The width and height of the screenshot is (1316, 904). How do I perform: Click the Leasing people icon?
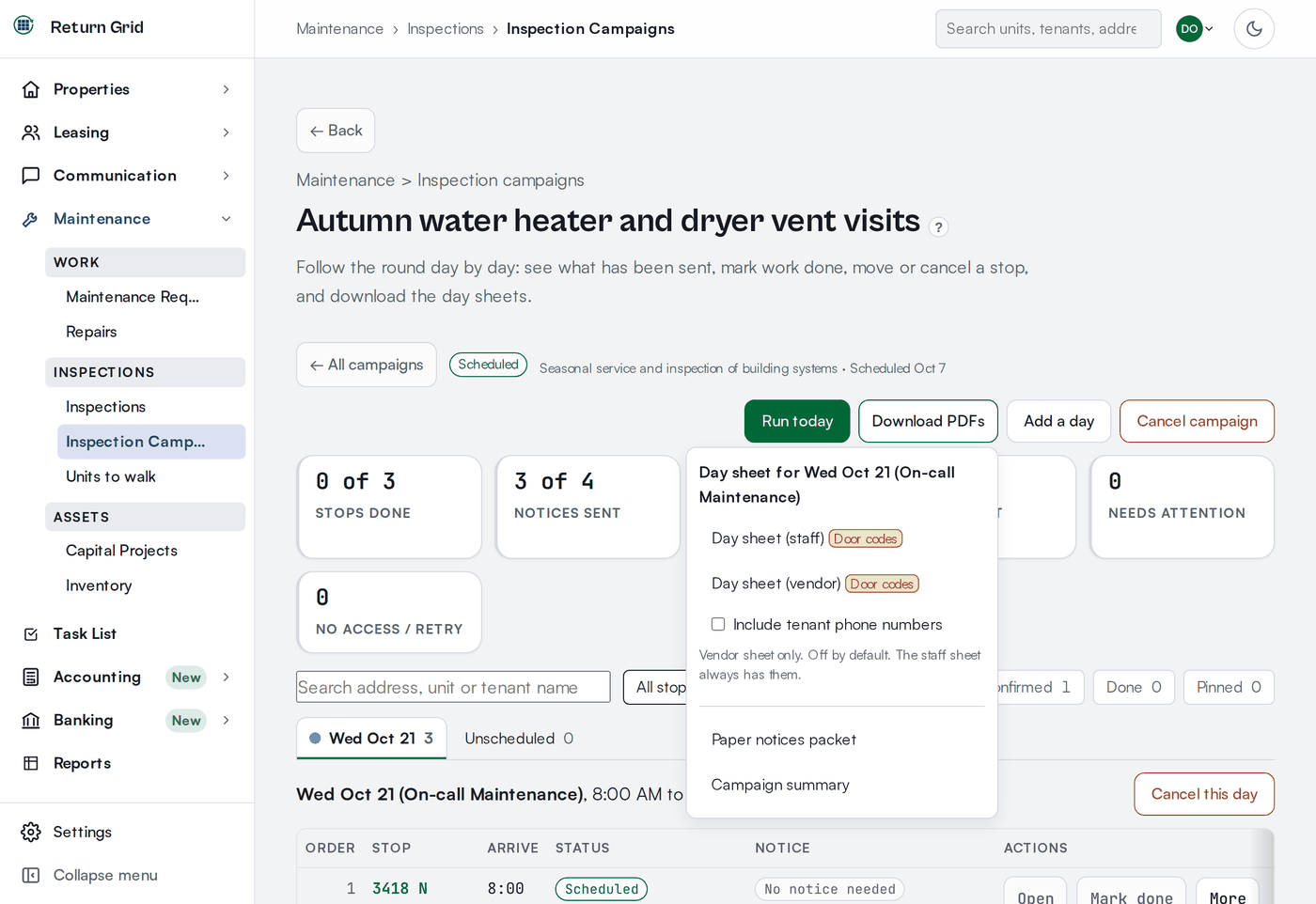(31, 132)
